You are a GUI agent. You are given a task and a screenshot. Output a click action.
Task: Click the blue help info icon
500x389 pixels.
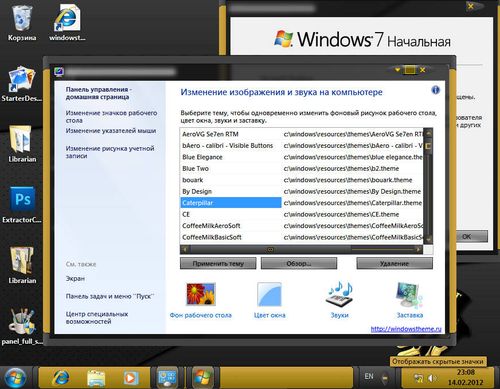[435, 90]
